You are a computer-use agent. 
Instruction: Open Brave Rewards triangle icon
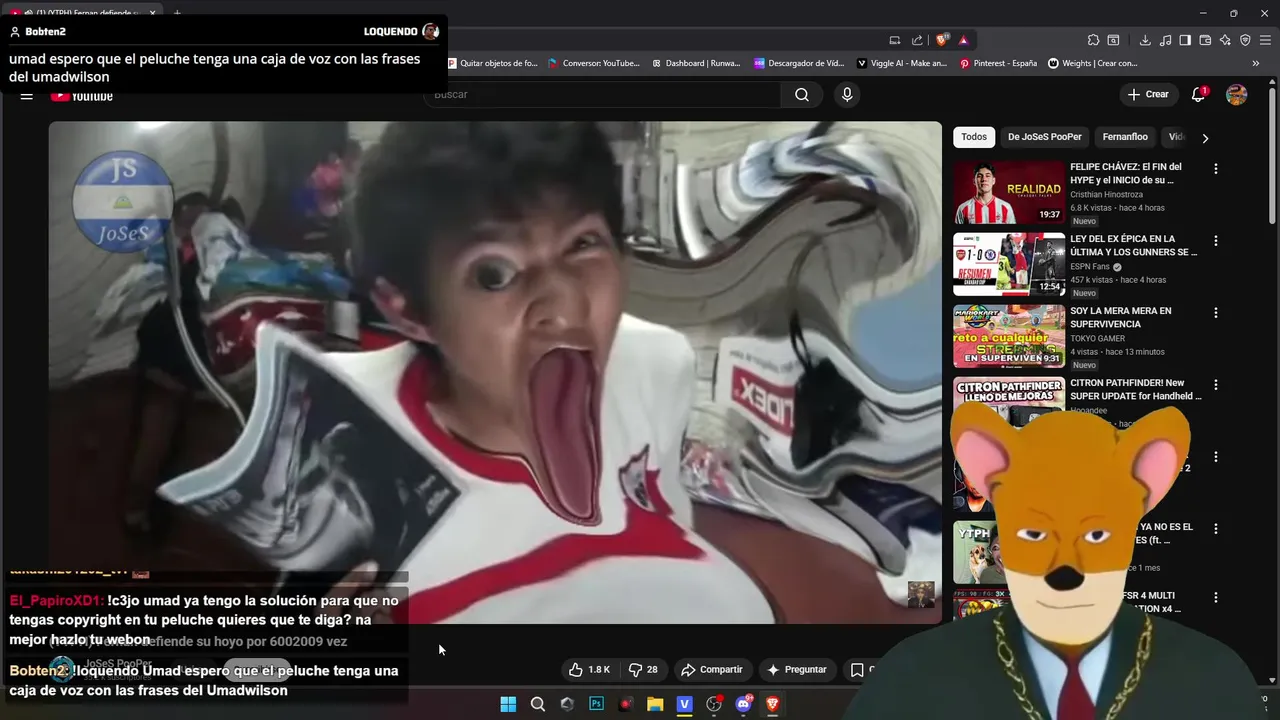point(963,40)
